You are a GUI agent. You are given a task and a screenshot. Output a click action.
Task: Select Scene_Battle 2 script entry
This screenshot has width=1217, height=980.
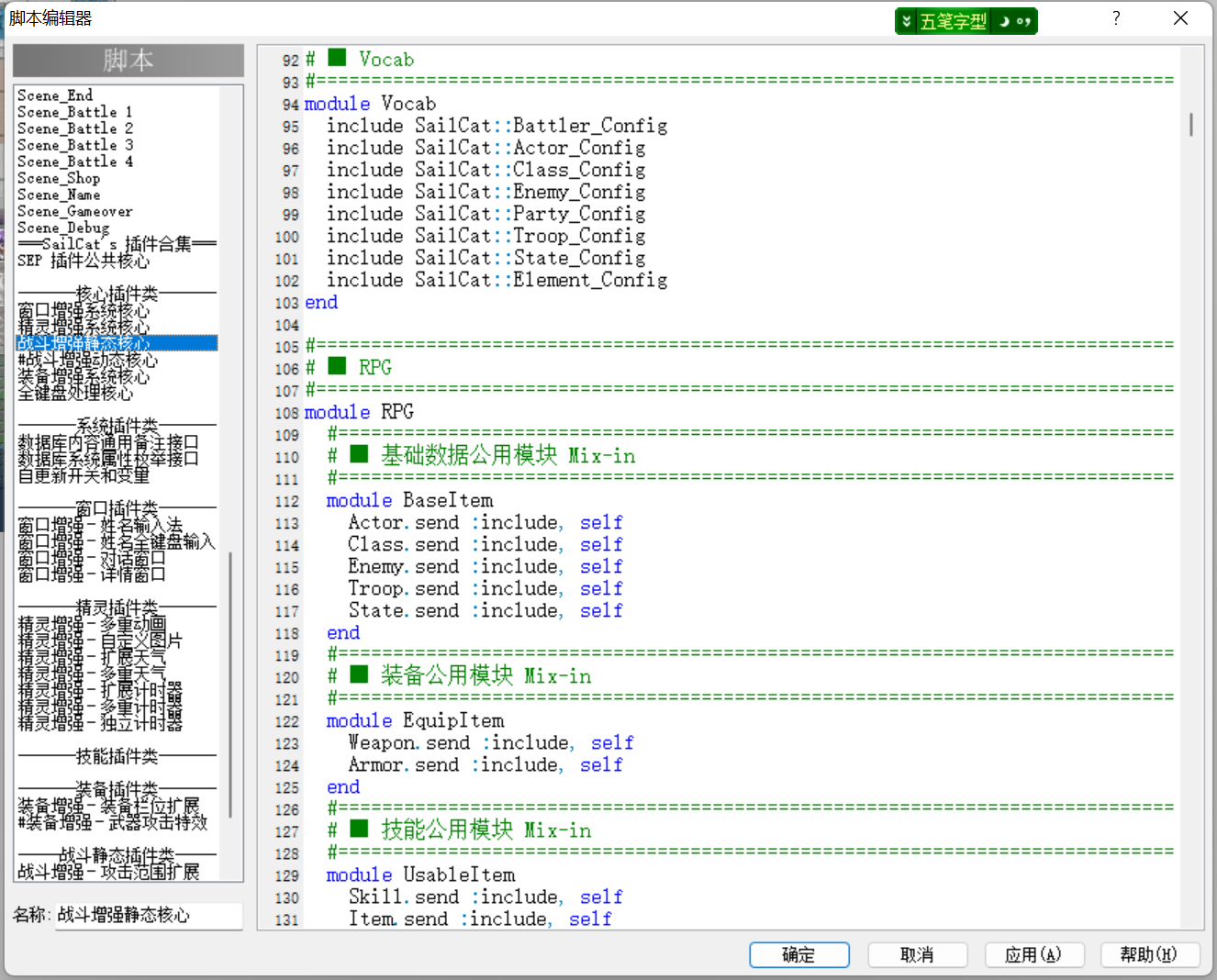coord(75,128)
